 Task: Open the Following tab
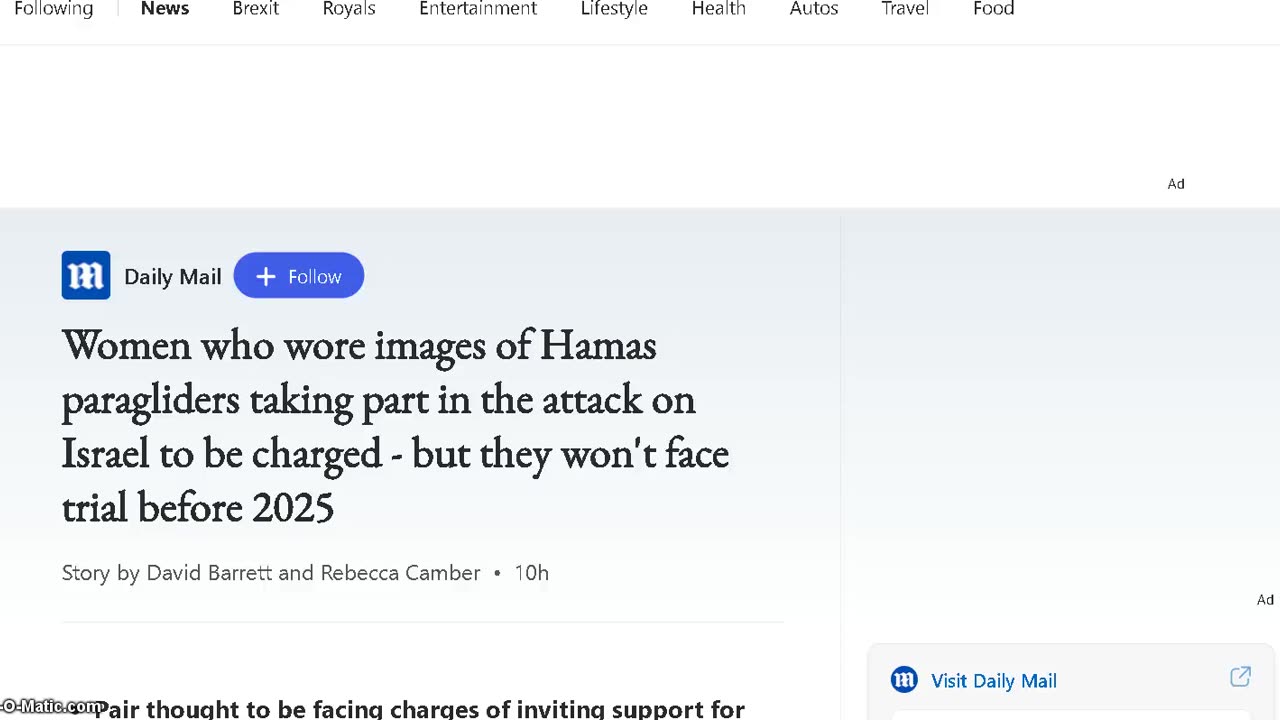(54, 9)
